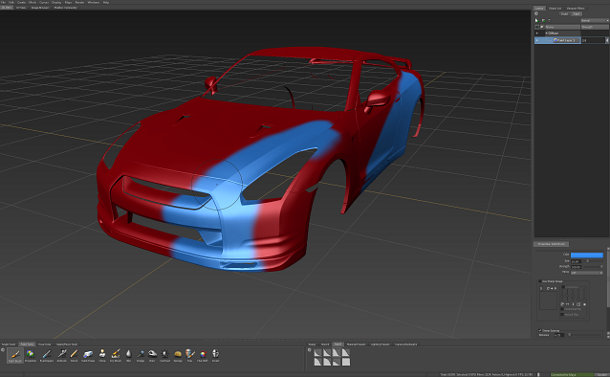Viewport: 610px width, 377px height.
Task: Open the File menu
Action: [x=4, y=2]
